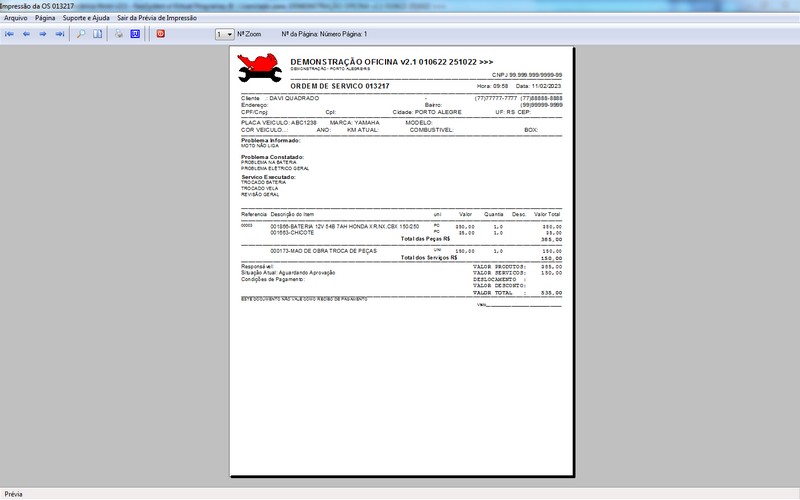Click the client name DAVI QUADRADO
Screen dimensions: 800x500
[x=294, y=98]
